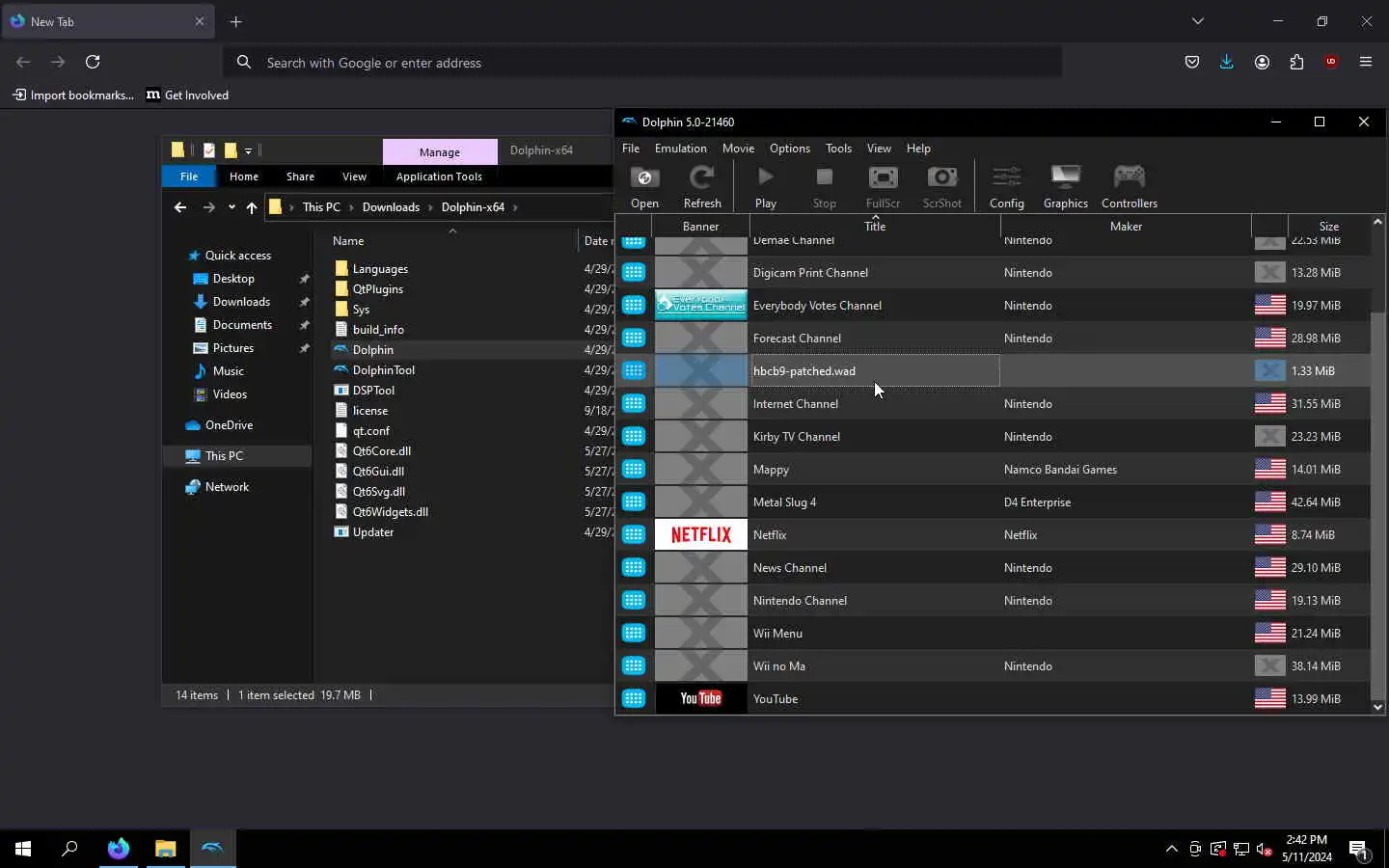Click the Wii platform icon for Mappy
This screenshot has height=868, width=1389.
coord(634,469)
